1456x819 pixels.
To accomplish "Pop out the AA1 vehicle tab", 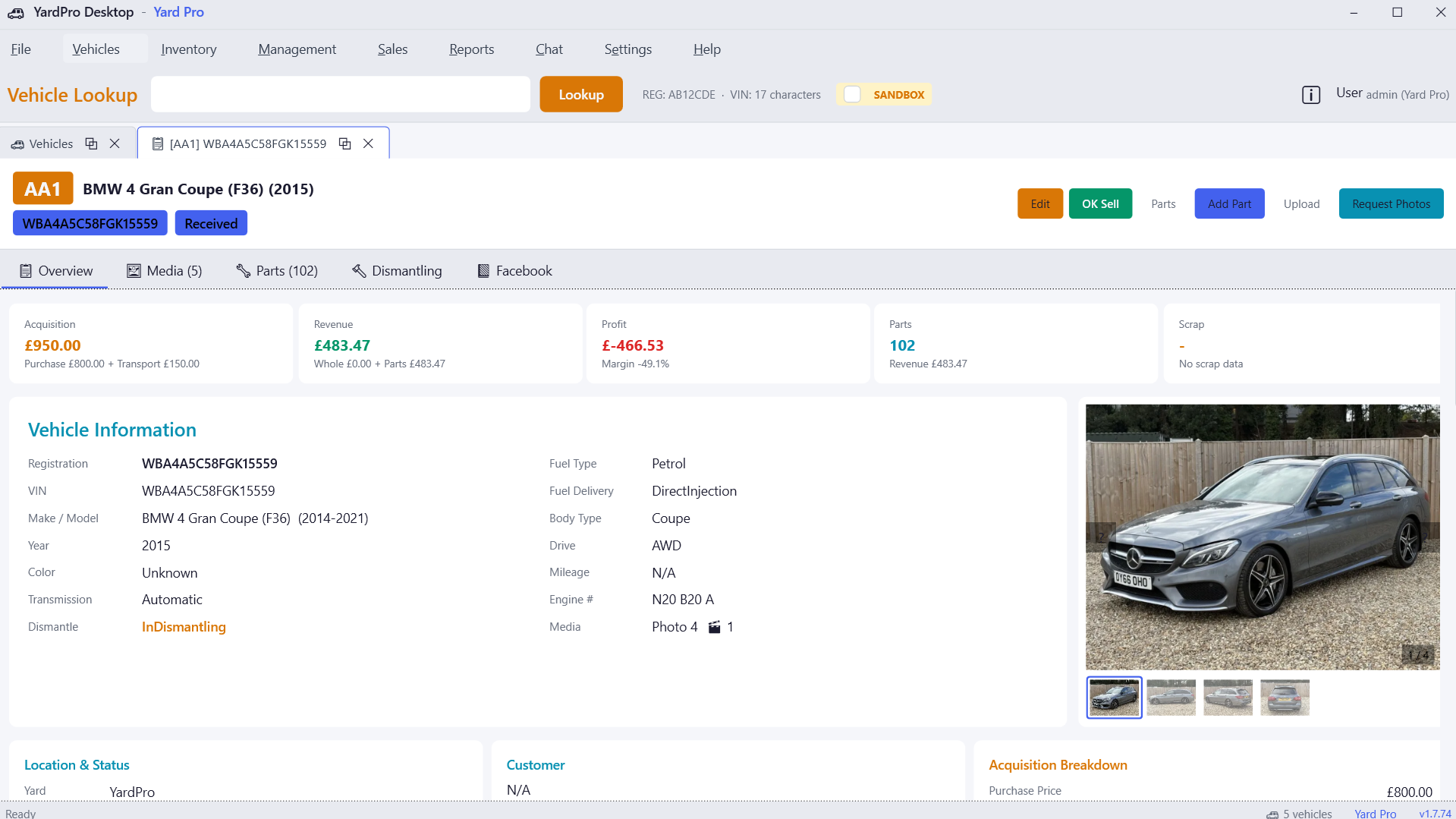I will (344, 143).
